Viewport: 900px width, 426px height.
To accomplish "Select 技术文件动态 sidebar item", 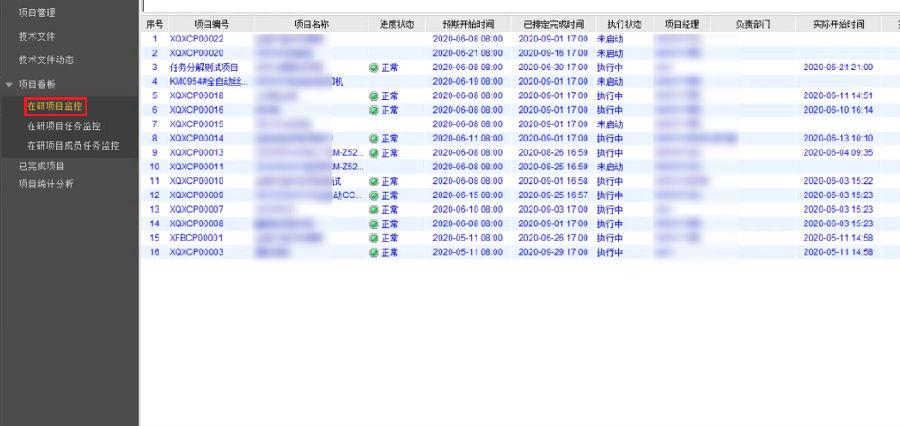I will pos(46,60).
